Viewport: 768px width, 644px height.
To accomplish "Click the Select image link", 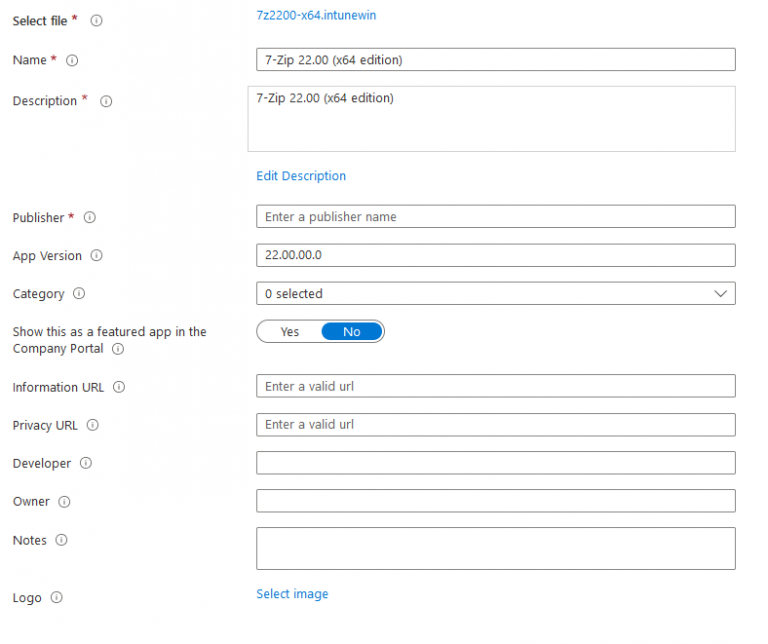I will 292,594.
